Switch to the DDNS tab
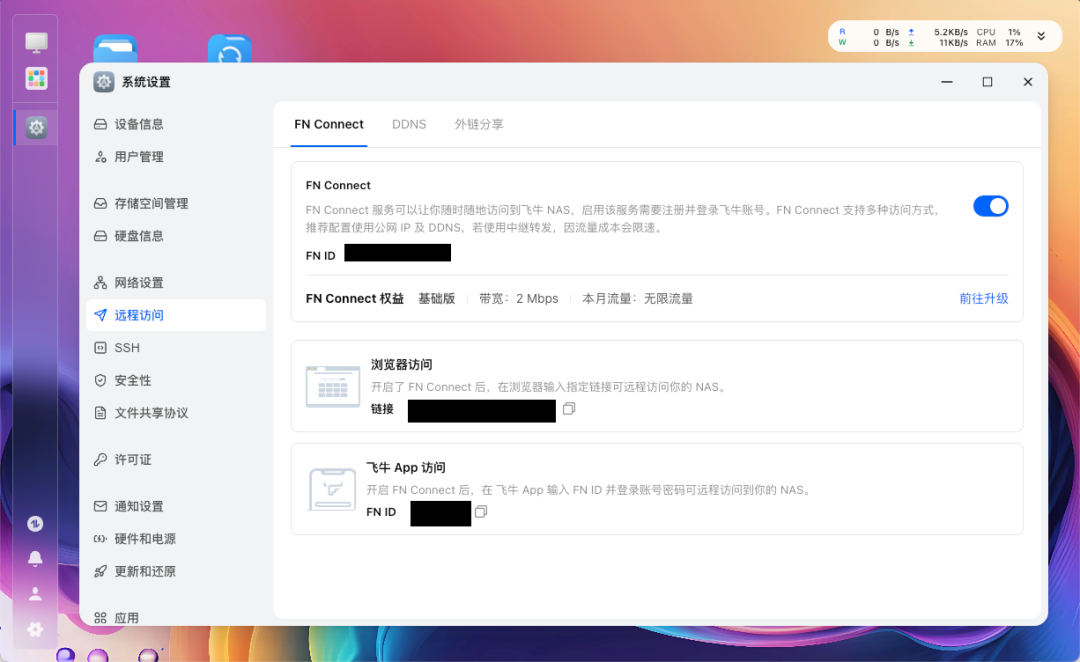 (408, 124)
